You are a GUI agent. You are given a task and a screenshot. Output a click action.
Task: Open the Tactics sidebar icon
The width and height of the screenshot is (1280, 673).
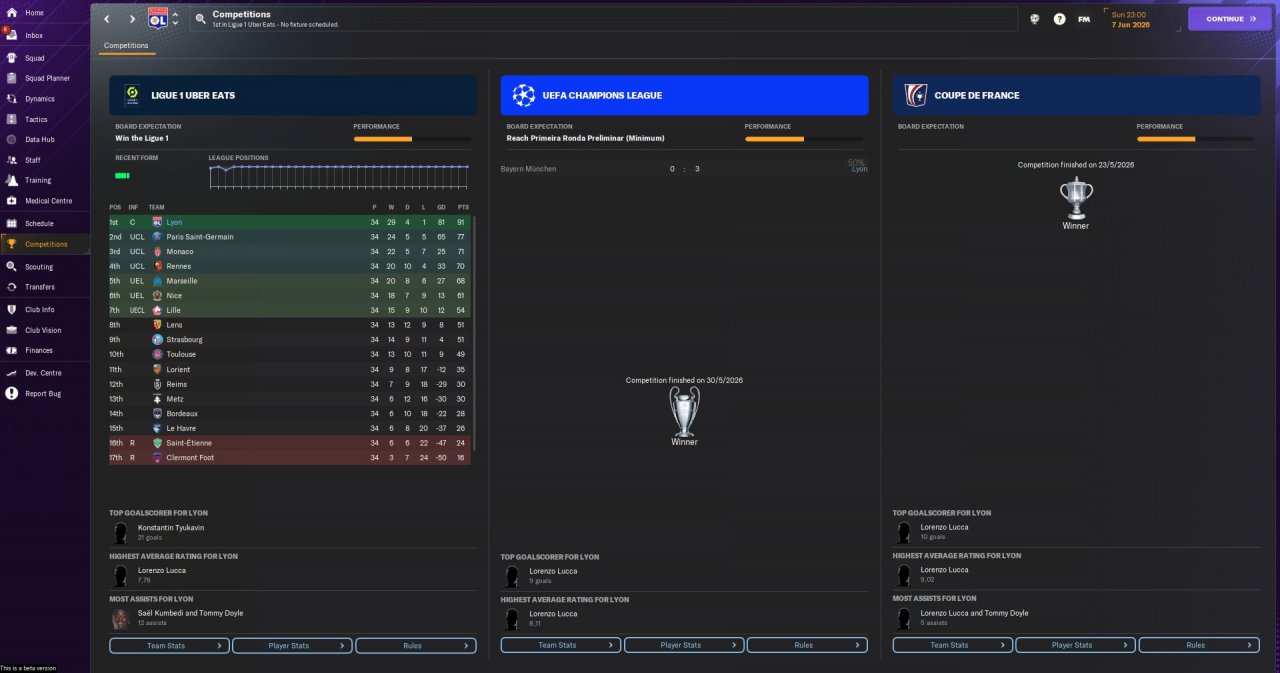click(x=11, y=119)
